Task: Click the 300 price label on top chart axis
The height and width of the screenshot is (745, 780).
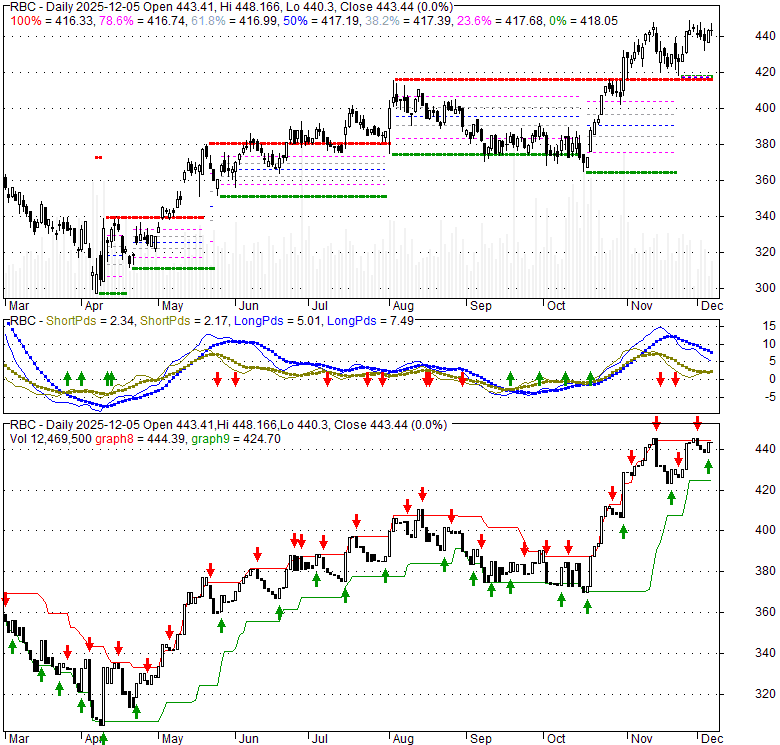Action: click(765, 287)
